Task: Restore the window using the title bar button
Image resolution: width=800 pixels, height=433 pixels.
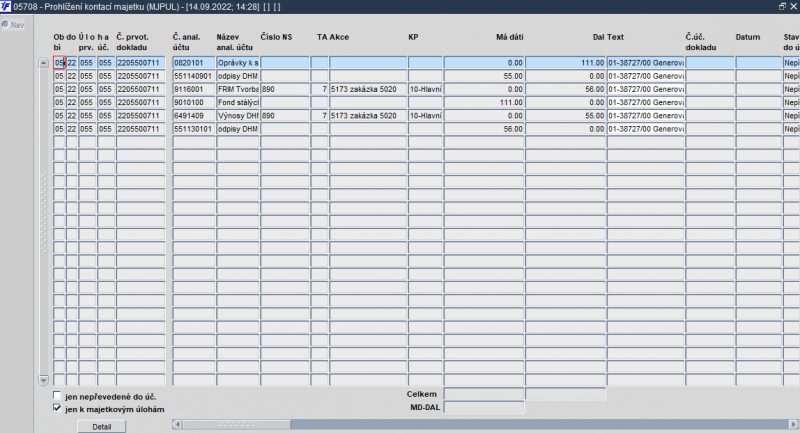Action: pyautogui.click(x=782, y=6)
